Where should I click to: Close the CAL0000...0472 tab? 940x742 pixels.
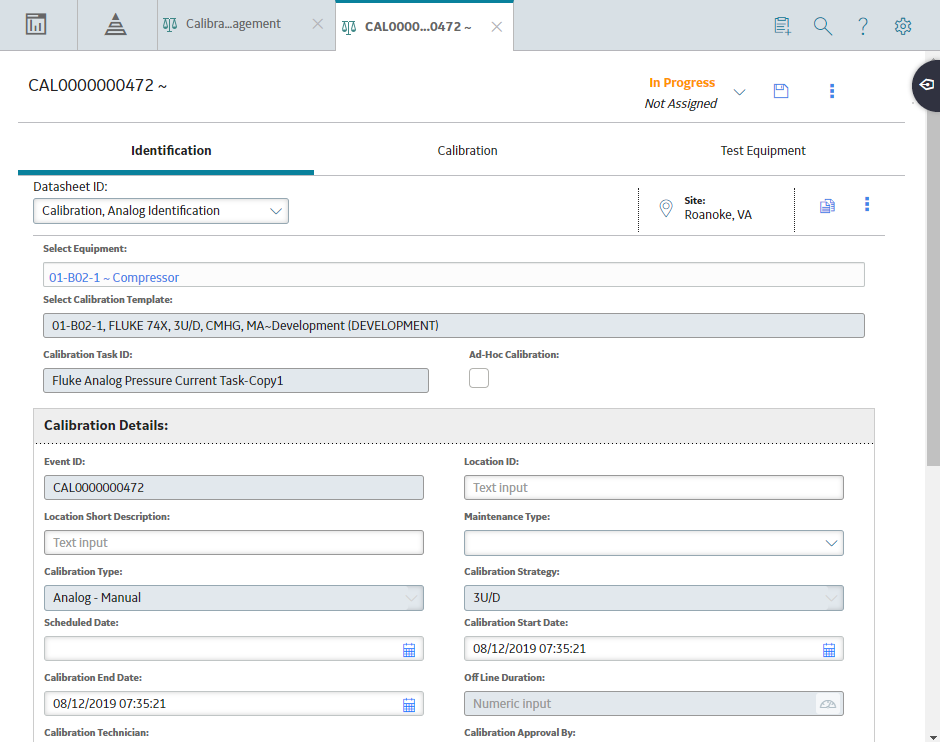click(496, 27)
